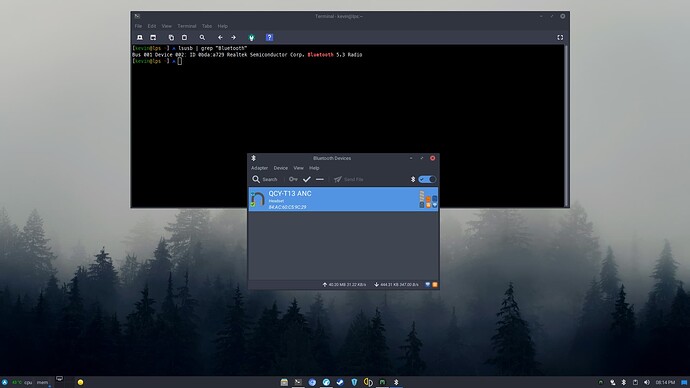This screenshot has height=388, width=690.
Task: Click Send File in the Bluetooth toolbar
Action: tap(349, 179)
